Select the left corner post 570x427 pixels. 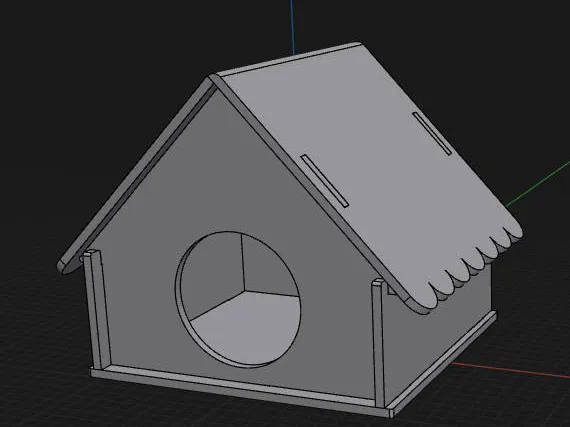click(96, 309)
